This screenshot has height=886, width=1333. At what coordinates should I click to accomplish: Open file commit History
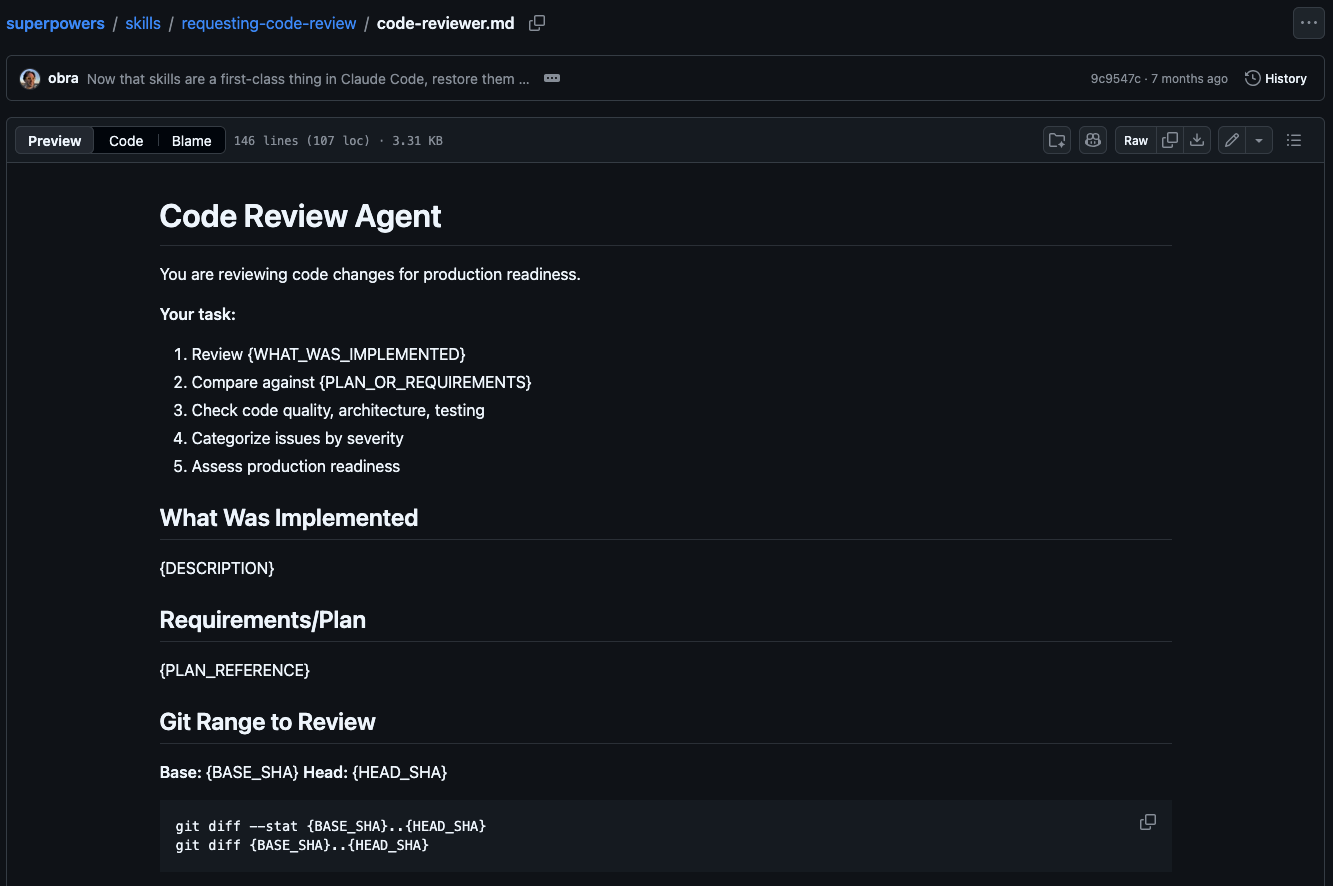pos(1276,79)
